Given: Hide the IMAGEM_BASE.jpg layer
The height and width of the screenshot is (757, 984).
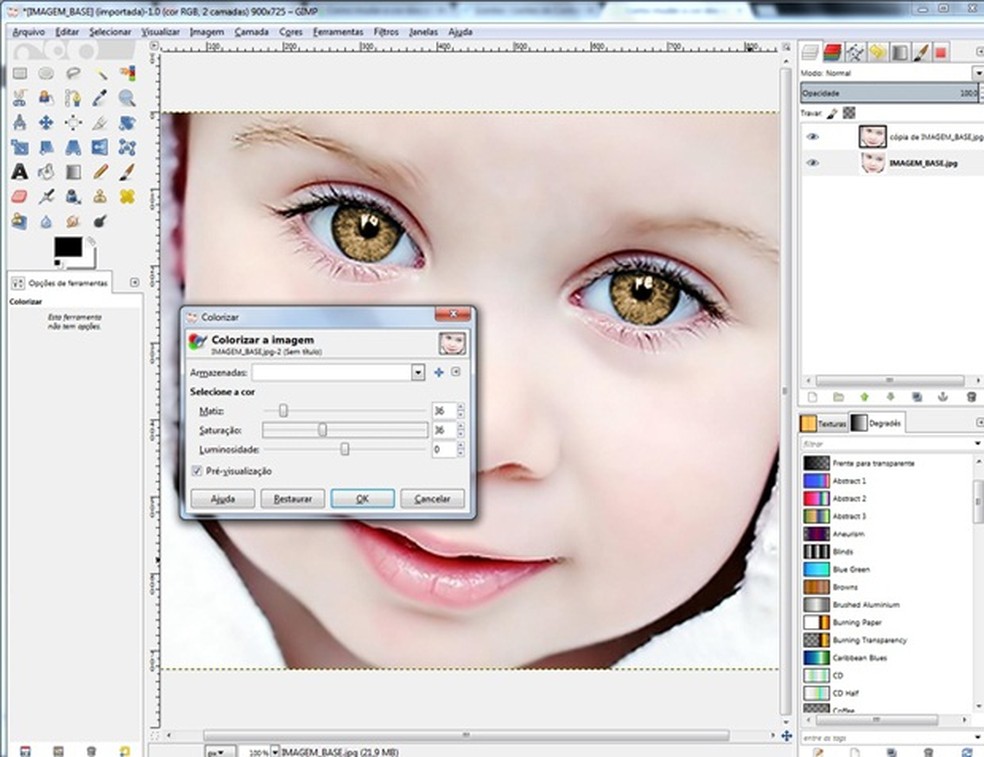Looking at the screenshot, I should pos(812,163).
